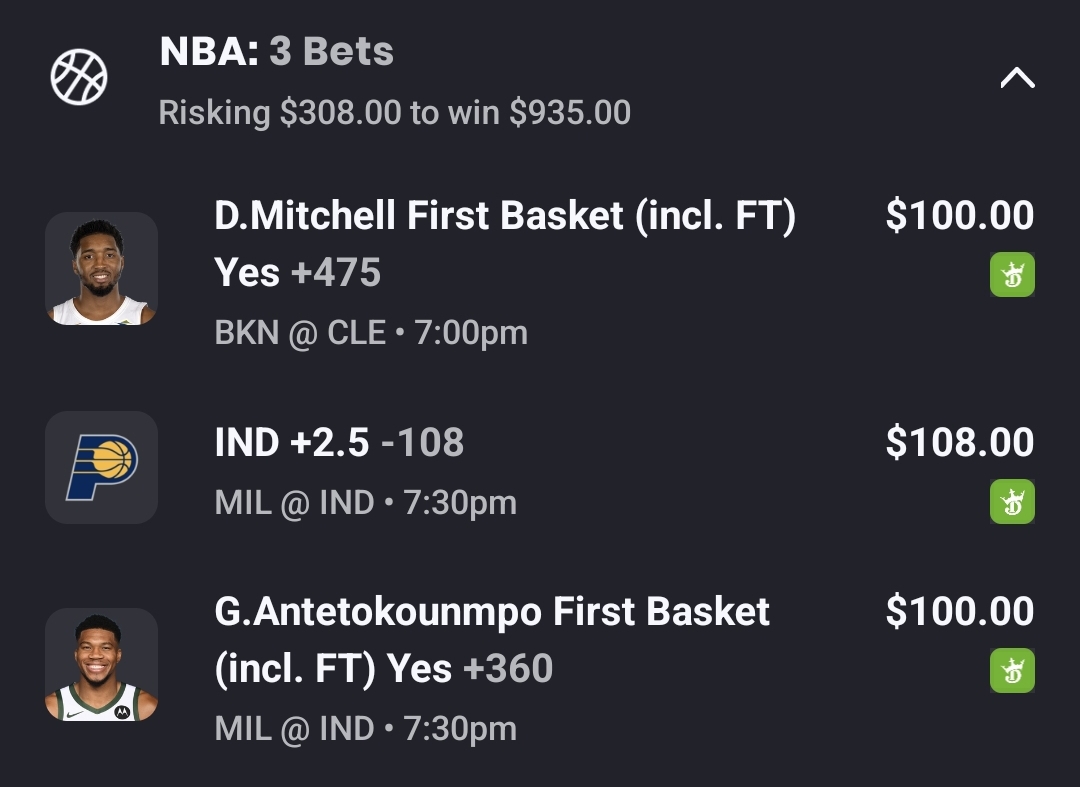
Task: Tap DraftKings logo on the Antetokounmpo bet
Action: 1012,670
